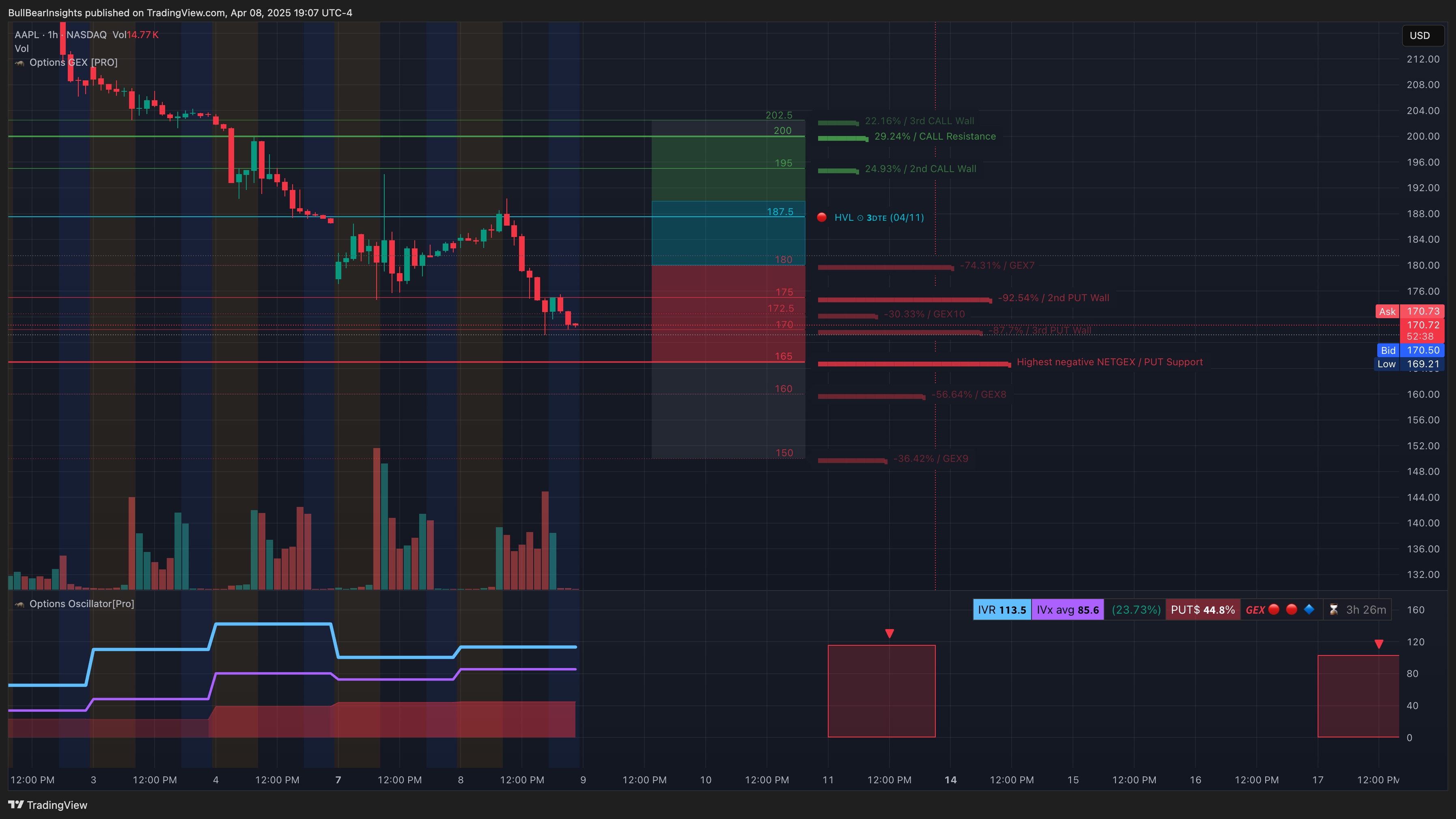Screen dimensions: 1456x819
Task: Click the 165 strike level label
Action: tap(783, 357)
